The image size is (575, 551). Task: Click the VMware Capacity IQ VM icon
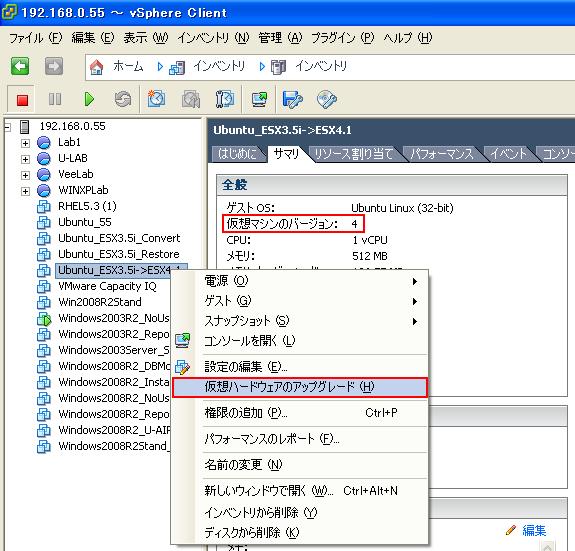44,286
